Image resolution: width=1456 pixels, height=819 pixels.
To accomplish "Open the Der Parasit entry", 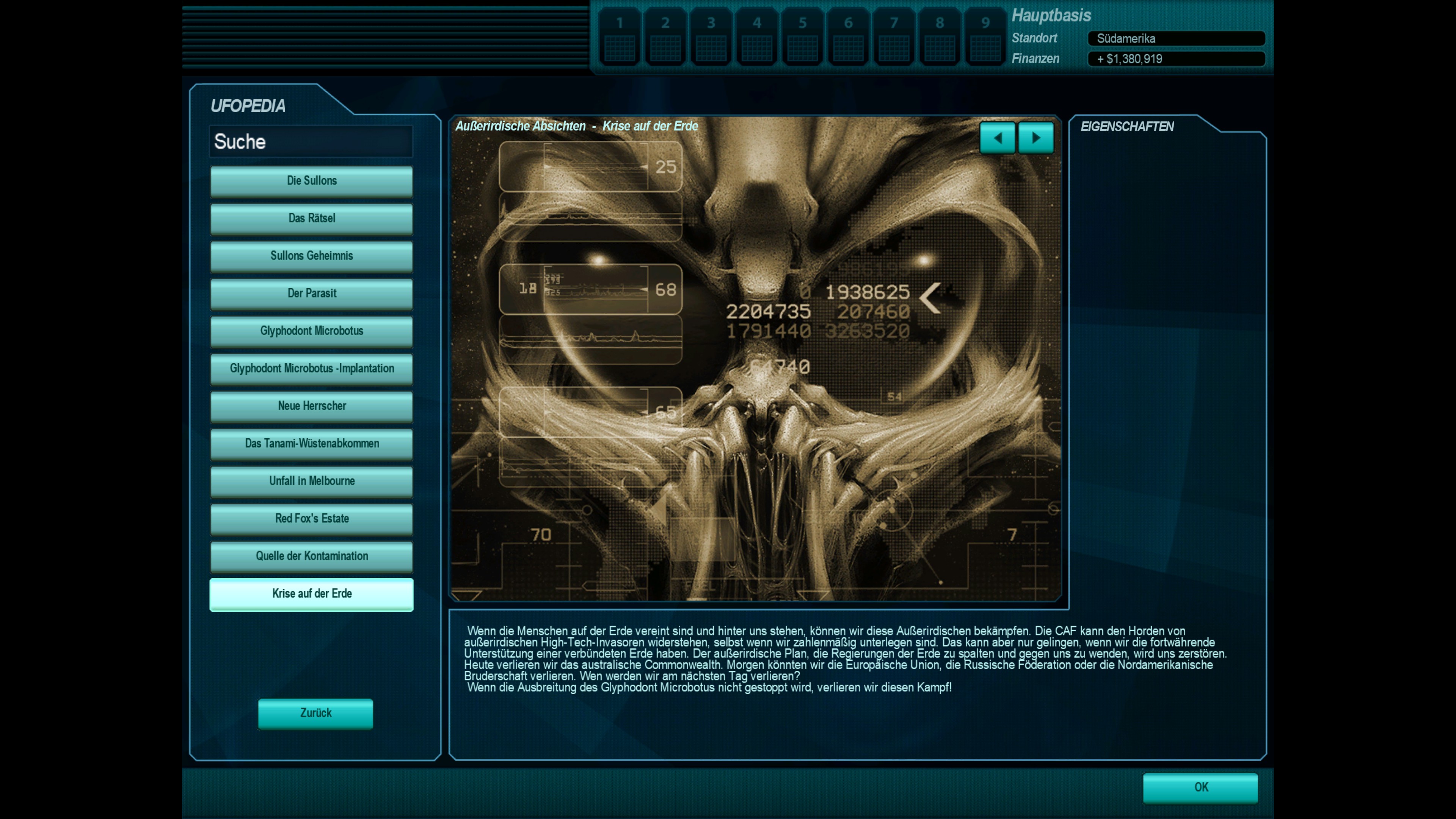I will pos(311,293).
